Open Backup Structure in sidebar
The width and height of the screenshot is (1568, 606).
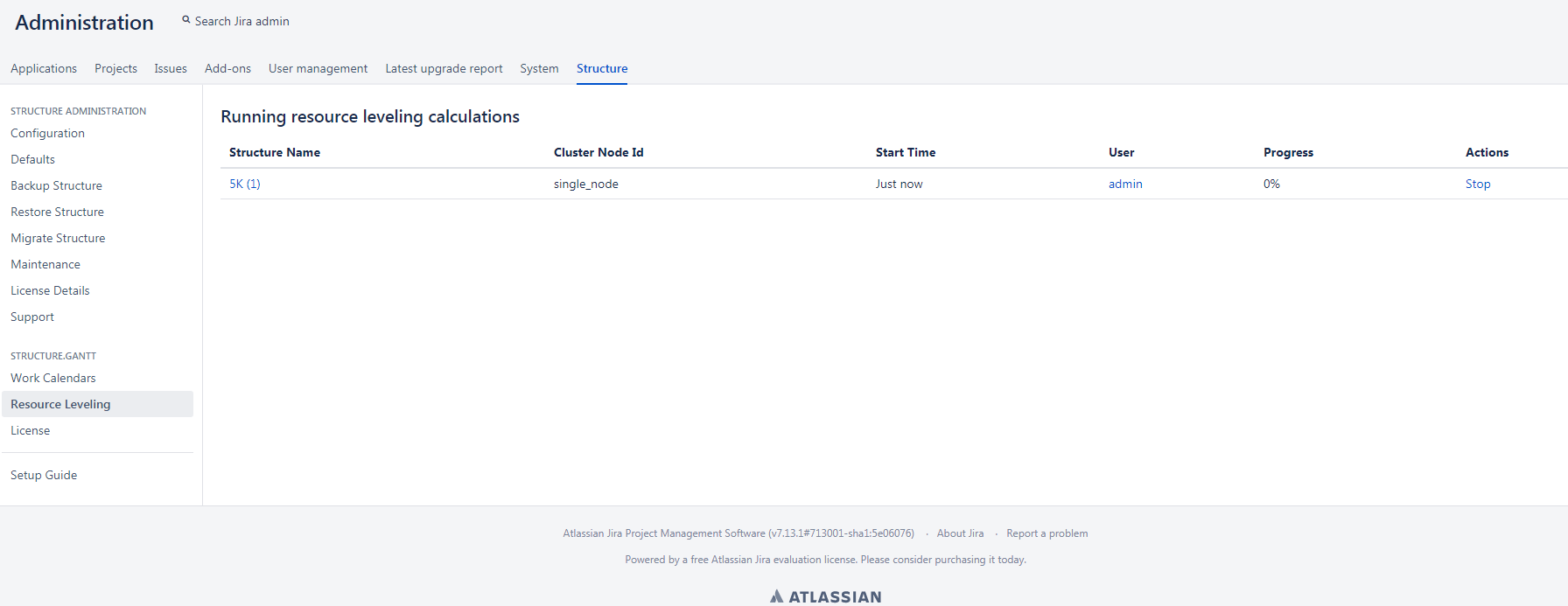pyautogui.click(x=56, y=185)
